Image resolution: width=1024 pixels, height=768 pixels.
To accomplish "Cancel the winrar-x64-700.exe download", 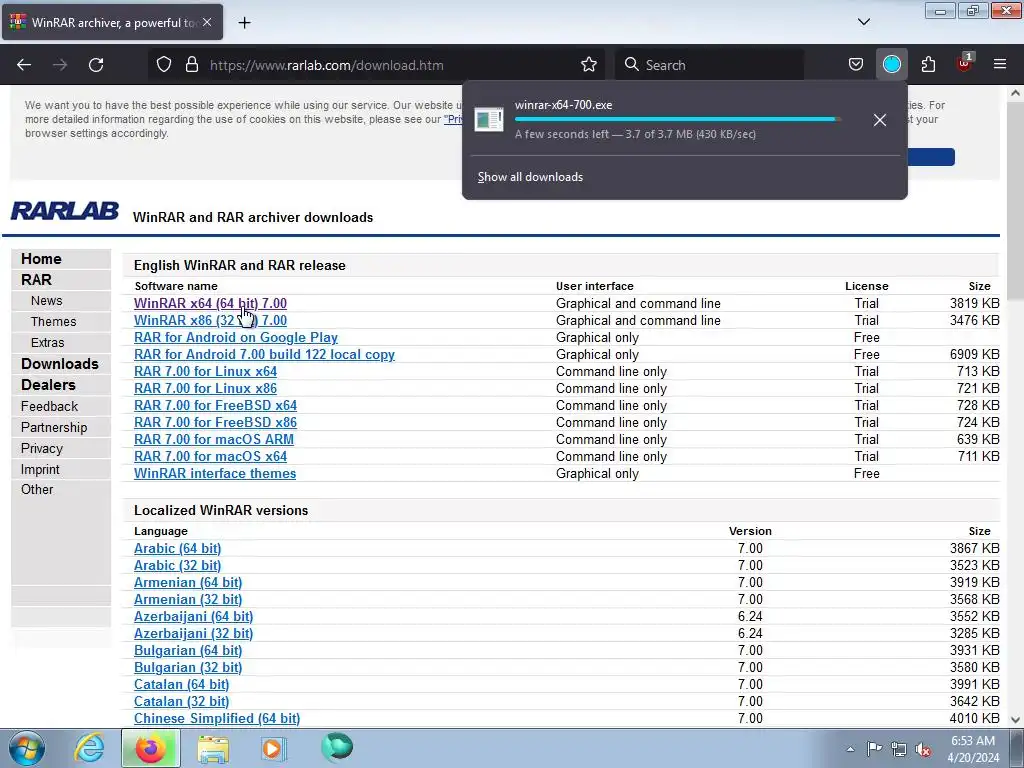I will pyautogui.click(x=880, y=120).
